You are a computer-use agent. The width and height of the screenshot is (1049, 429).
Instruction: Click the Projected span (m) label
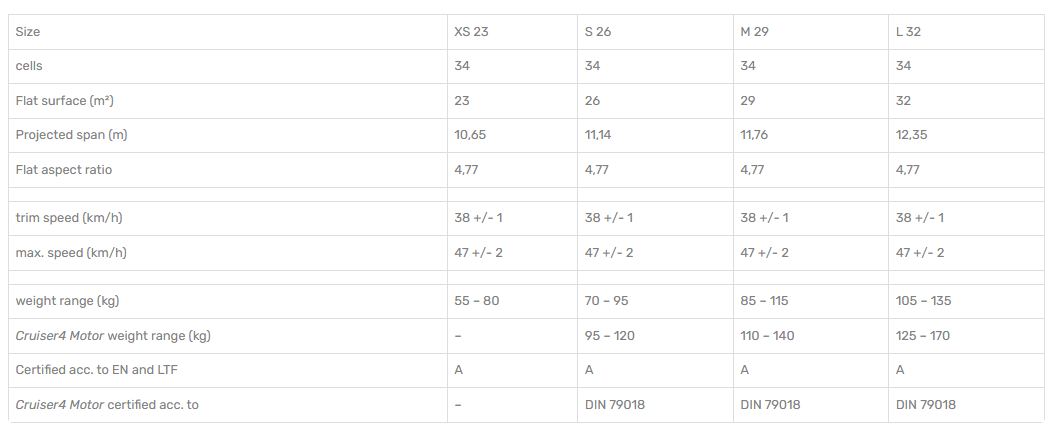(71, 135)
